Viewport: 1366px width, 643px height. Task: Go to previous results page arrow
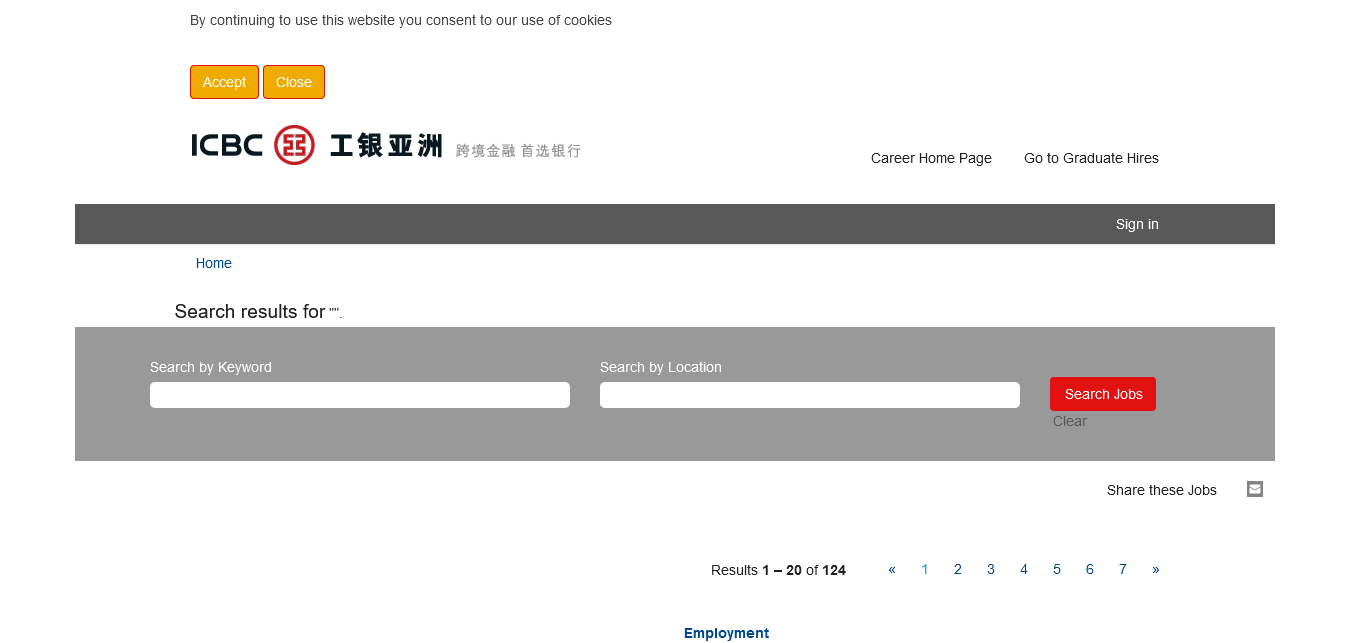(892, 569)
